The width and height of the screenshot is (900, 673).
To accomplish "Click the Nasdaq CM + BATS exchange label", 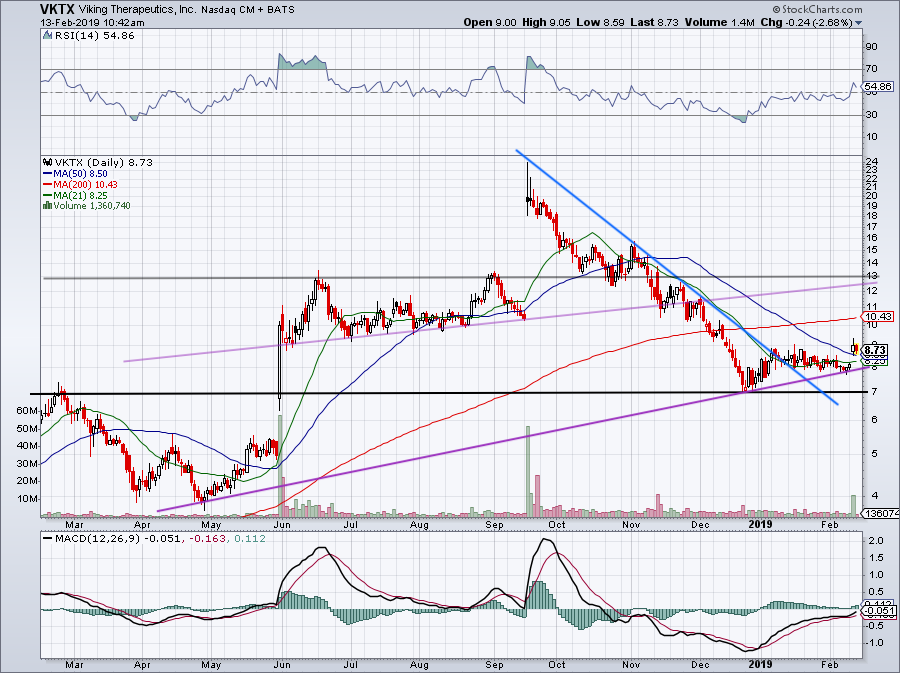I will 248,10.
